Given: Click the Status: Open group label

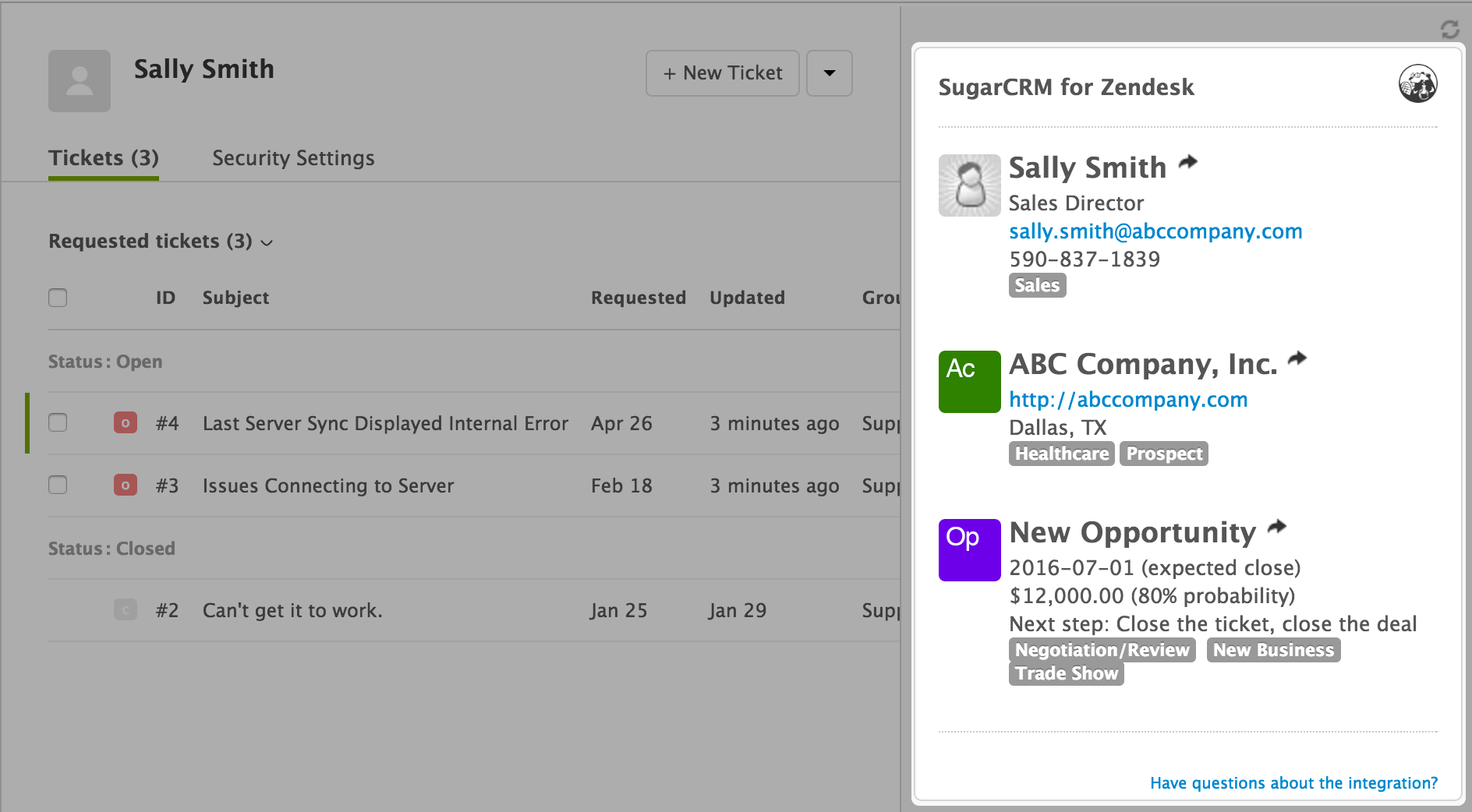Looking at the screenshot, I should pyautogui.click(x=105, y=362).
